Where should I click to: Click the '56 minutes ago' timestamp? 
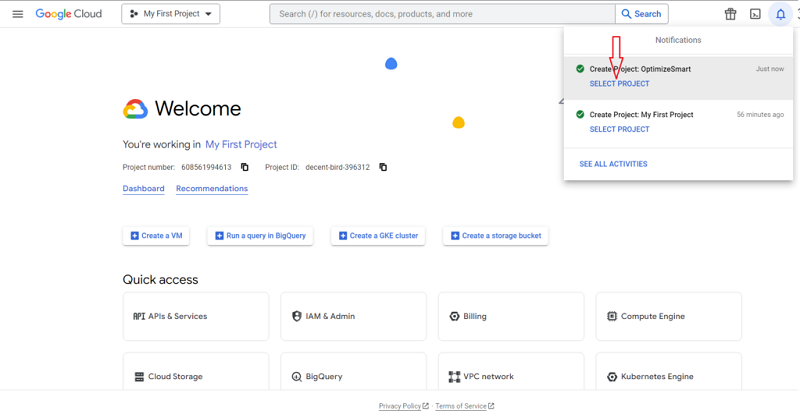[760, 114]
